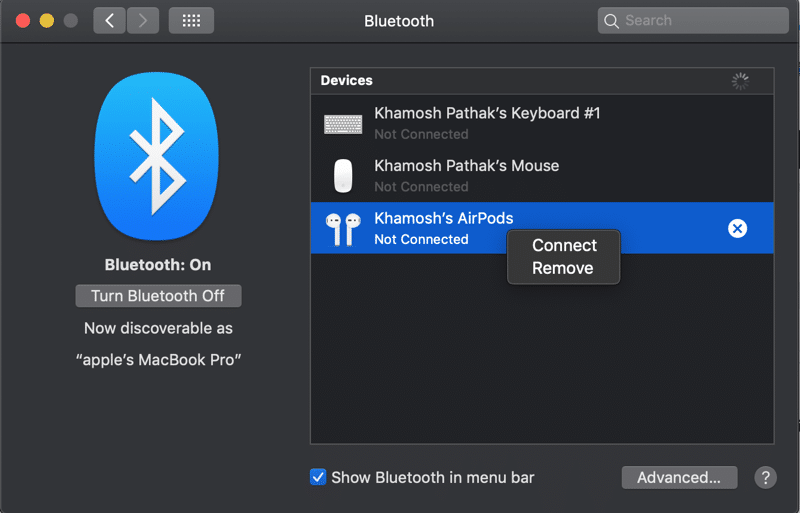Click the forward navigation arrow
The height and width of the screenshot is (513, 800).
(x=143, y=20)
